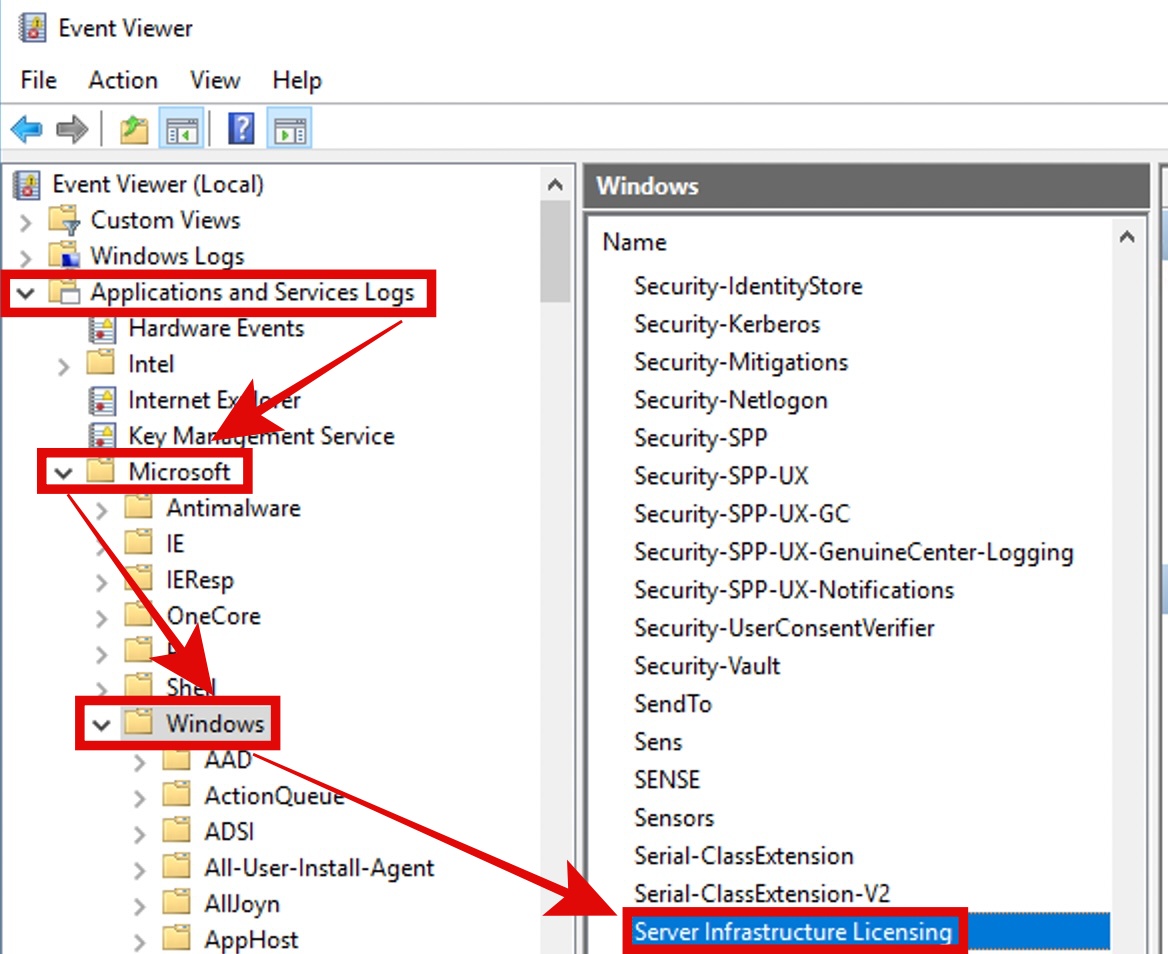1168x954 pixels.
Task: Select the Sens list entry
Action: pyautogui.click(x=658, y=742)
